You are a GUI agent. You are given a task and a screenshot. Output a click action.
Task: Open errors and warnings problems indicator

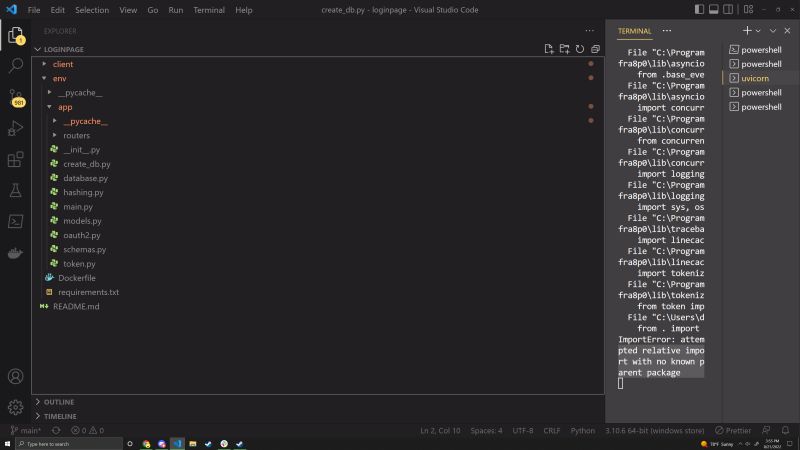[x=87, y=431]
